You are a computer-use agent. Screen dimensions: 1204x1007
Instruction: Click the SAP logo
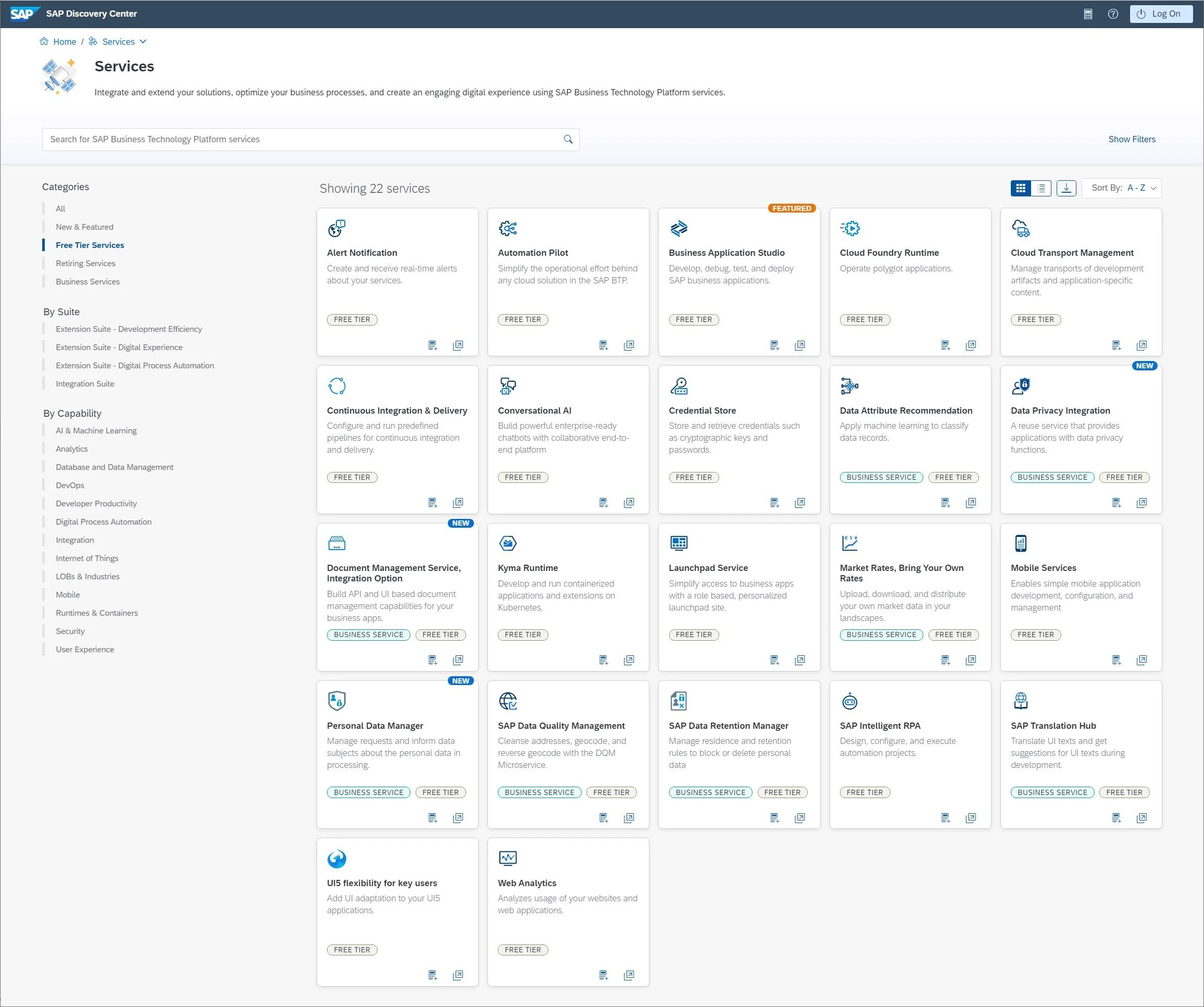click(x=23, y=14)
